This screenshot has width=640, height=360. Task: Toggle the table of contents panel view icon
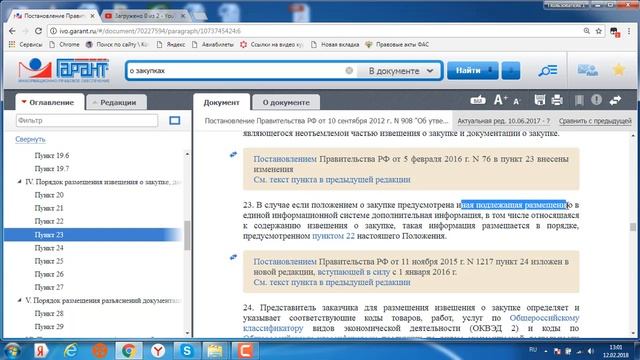pyautogui.click(x=175, y=120)
